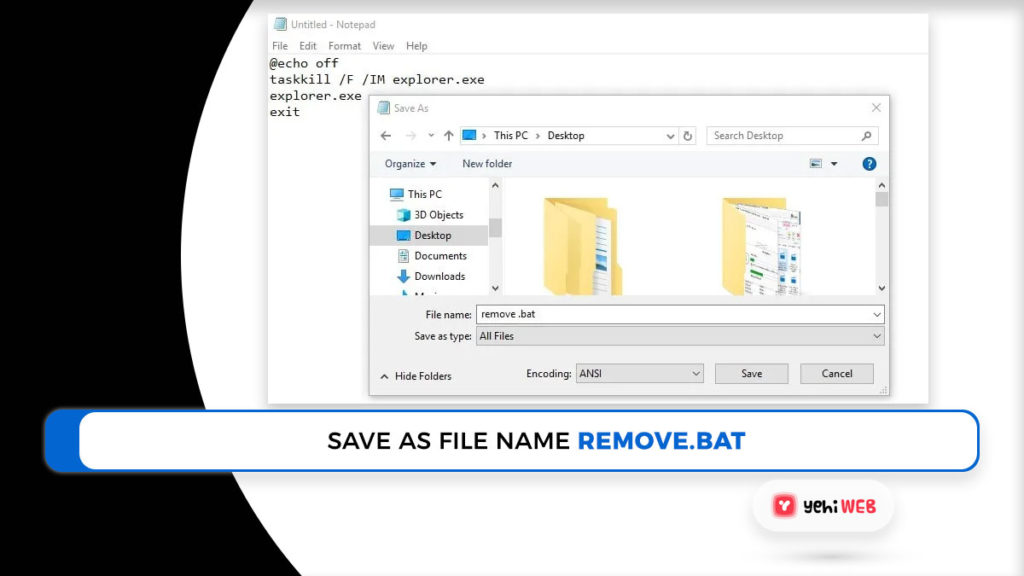Click the change view icon

point(816,164)
